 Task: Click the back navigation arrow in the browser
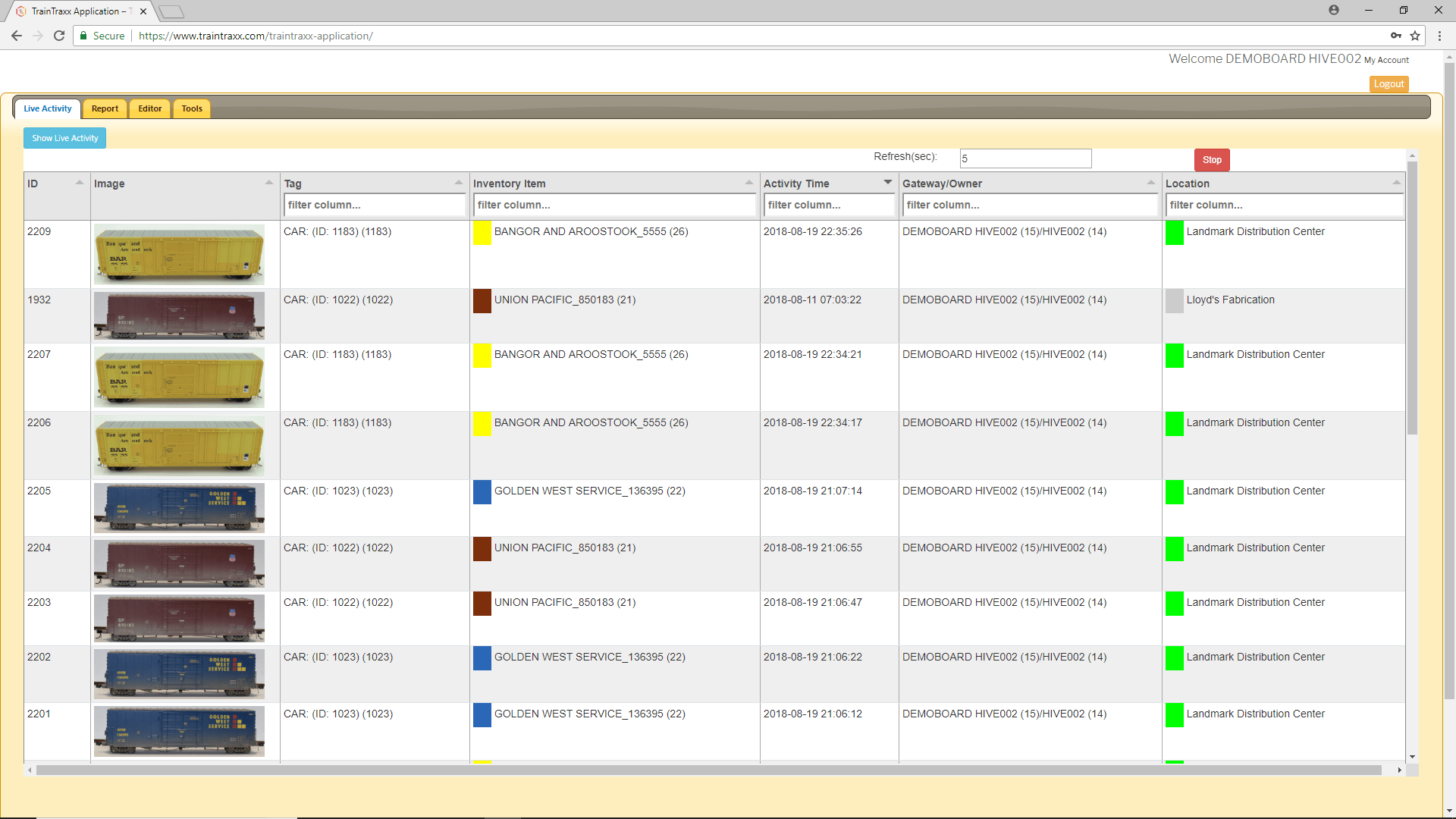coord(16,36)
